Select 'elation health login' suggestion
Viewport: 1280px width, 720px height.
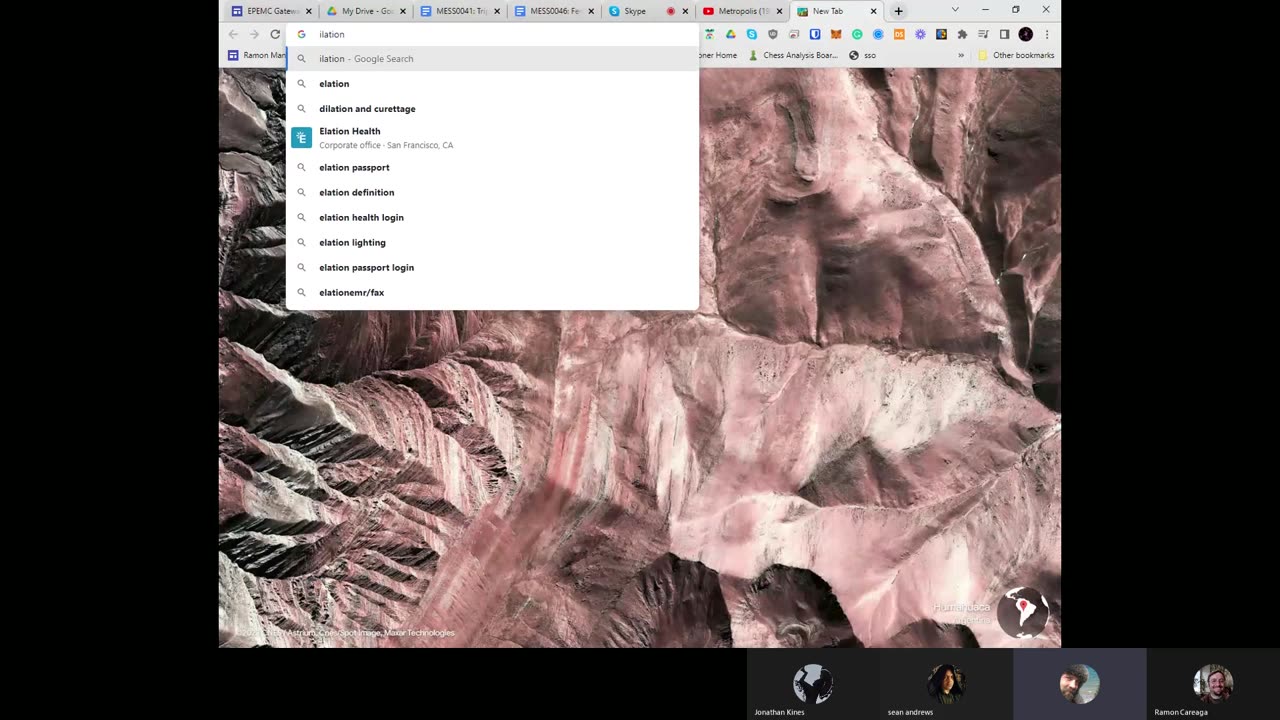(492, 217)
